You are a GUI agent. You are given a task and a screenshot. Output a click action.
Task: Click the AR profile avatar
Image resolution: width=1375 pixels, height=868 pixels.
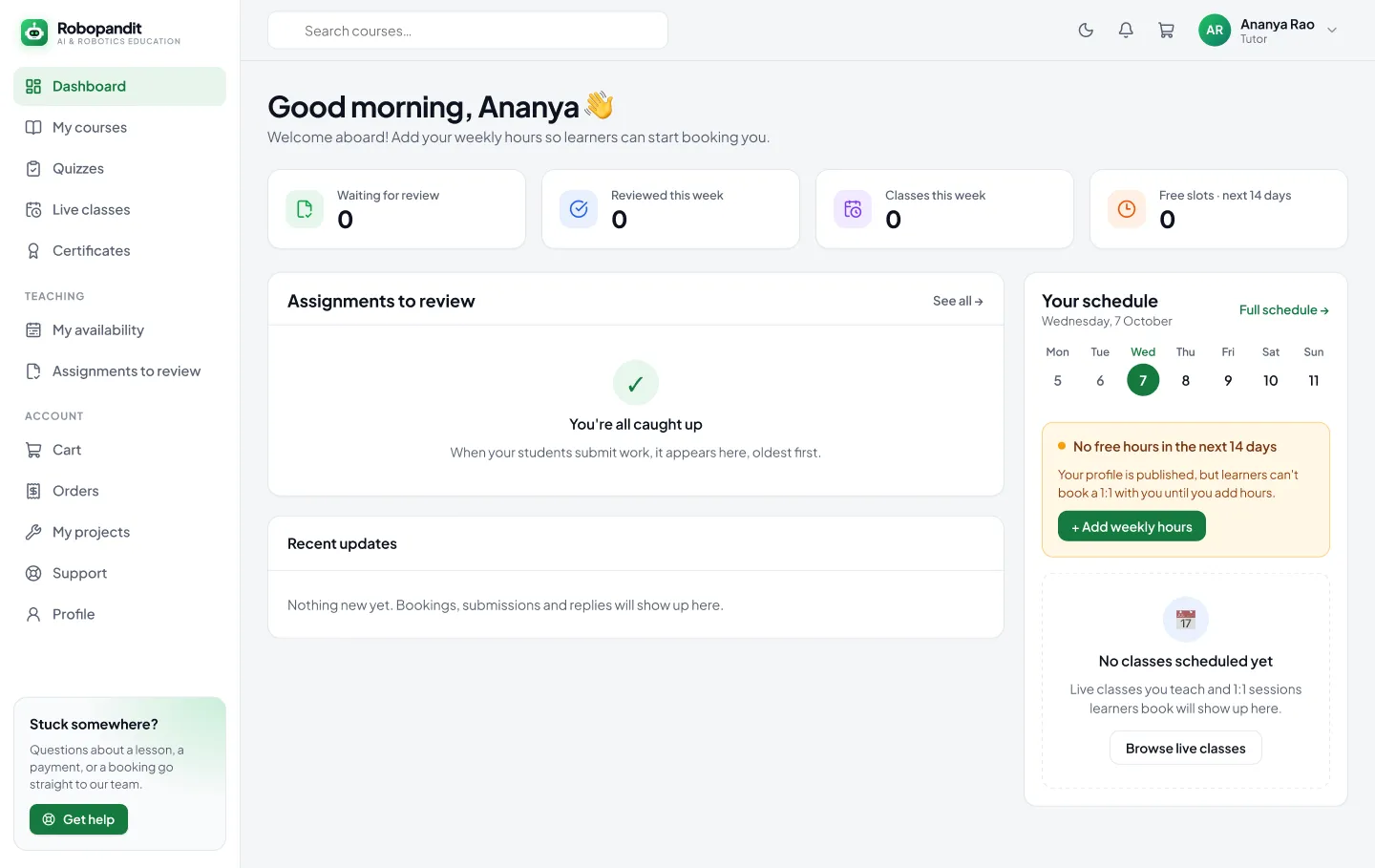[1215, 31]
